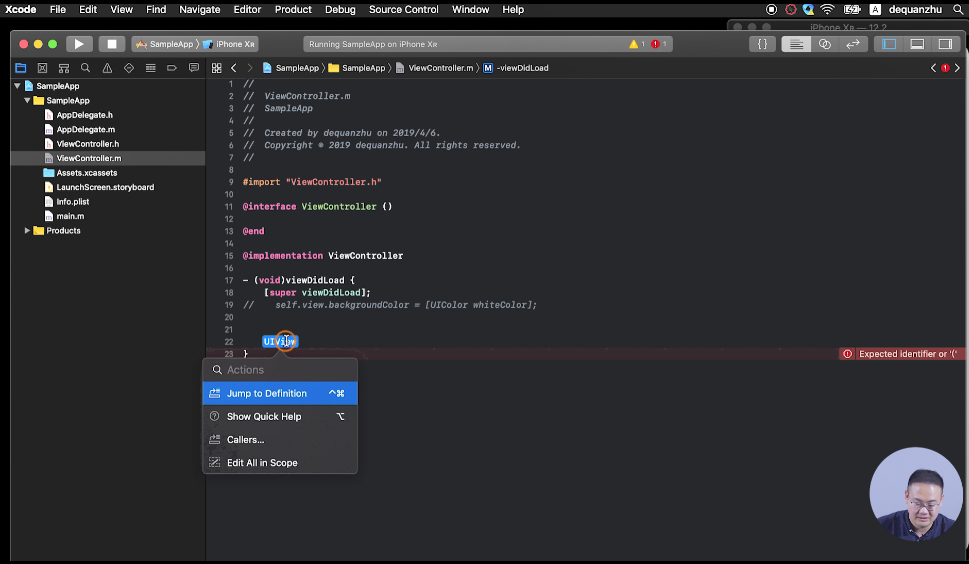Click the Code Snippets library braces icon
This screenshot has width=969, height=564.
(x=762, y=44)
